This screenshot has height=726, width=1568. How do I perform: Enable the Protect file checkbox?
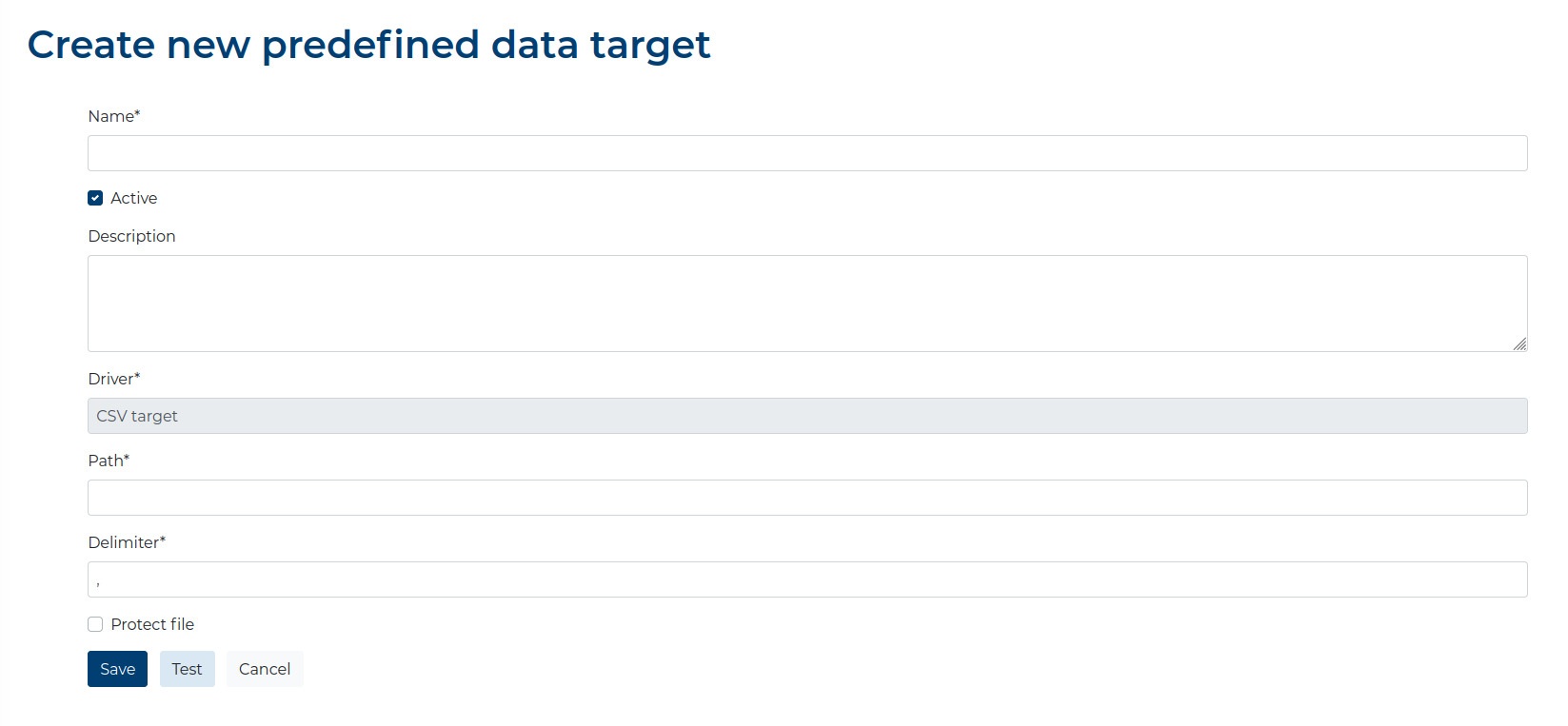click(x=95, y=624)
